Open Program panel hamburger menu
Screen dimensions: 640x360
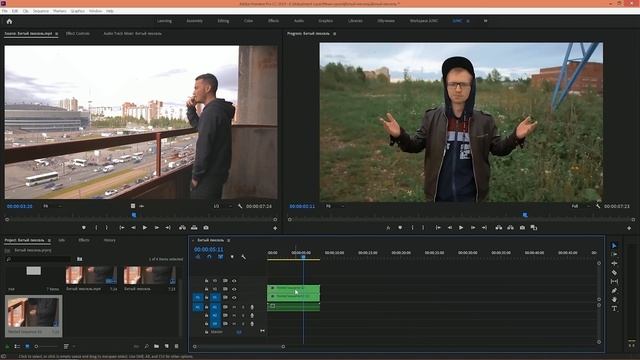[x=335, y=33]
